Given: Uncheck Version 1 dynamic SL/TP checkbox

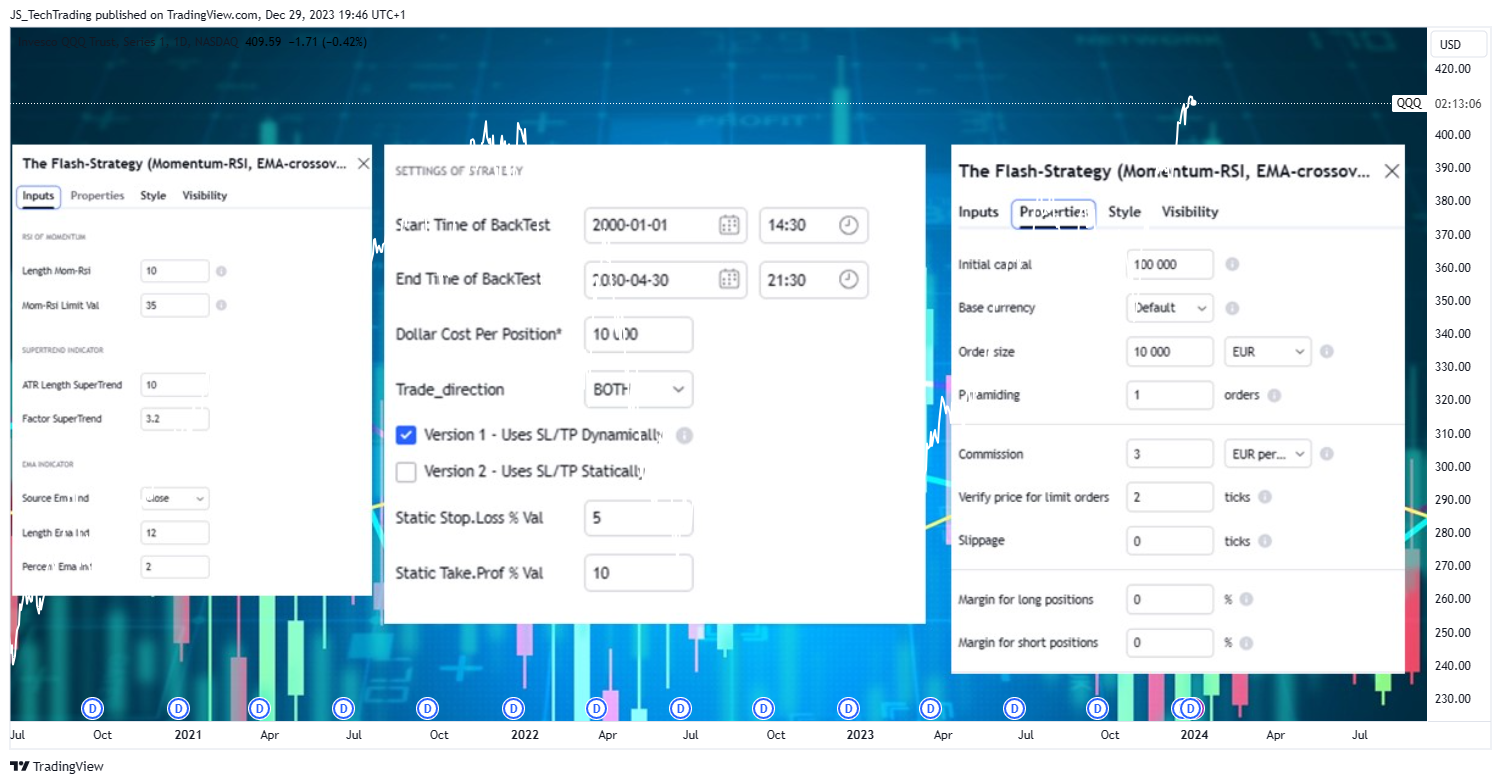Looking at the screenshot, I should 406,435.
